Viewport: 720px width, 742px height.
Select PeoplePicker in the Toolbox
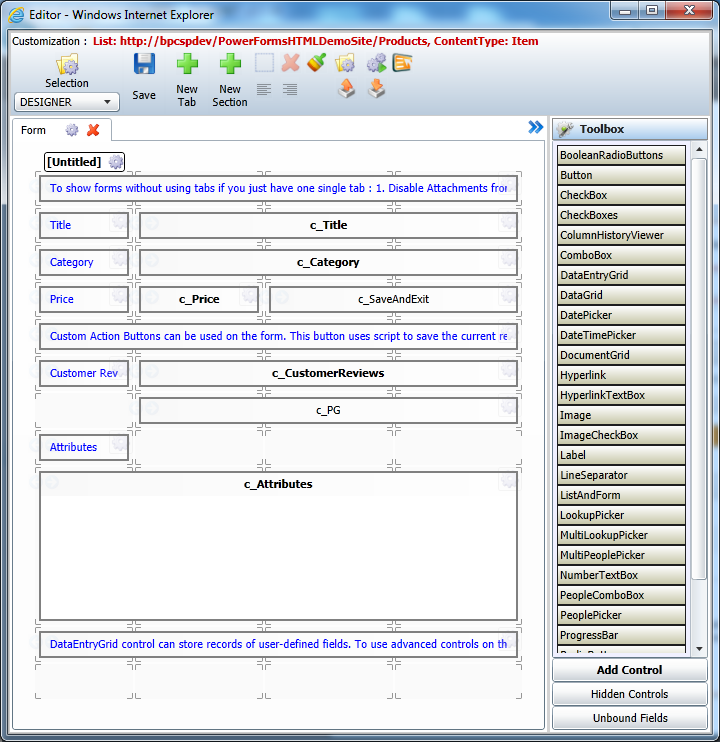click(x=622, y=615)
